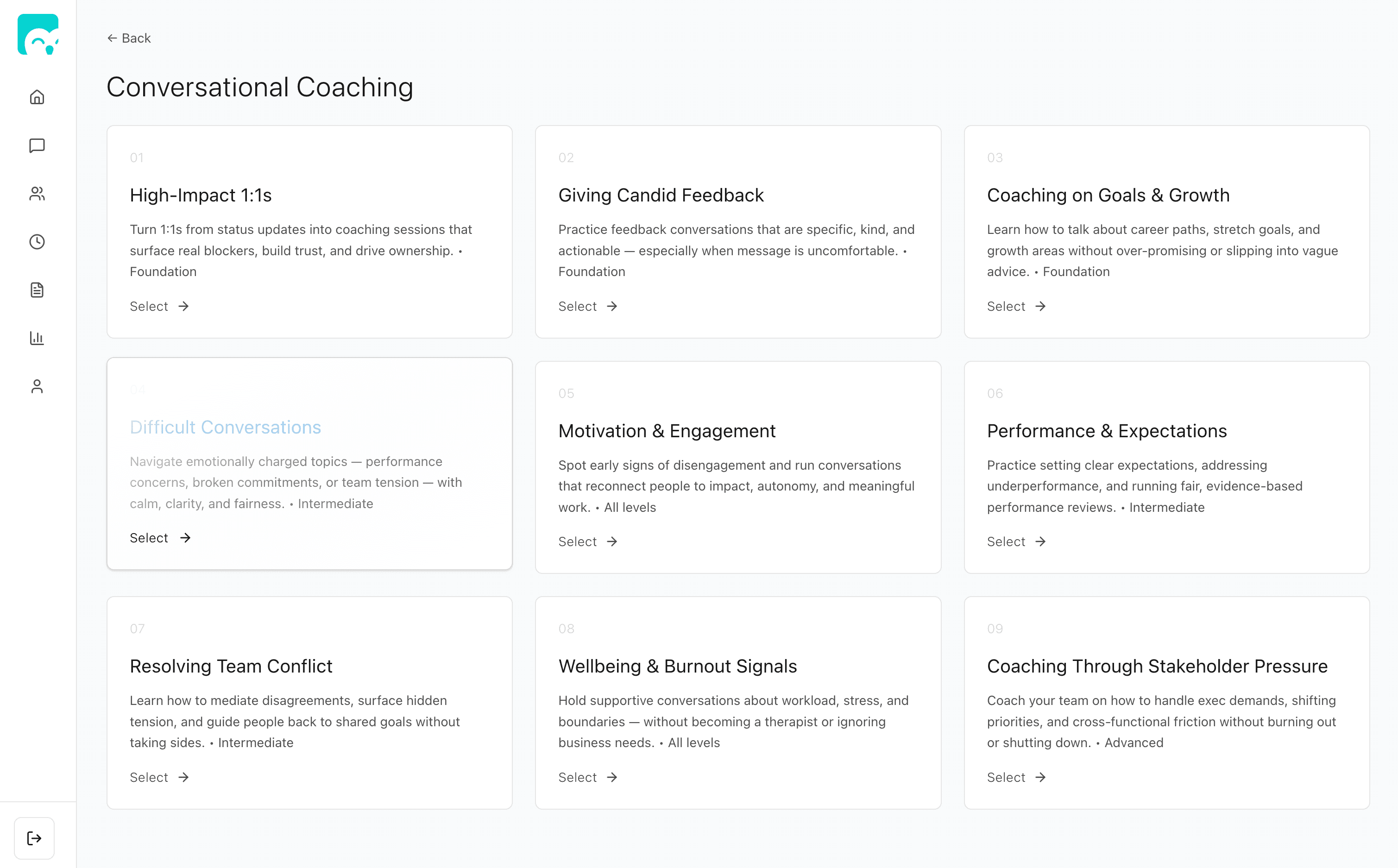Select Coaching Through Stakeholder Pressure course
Image resolution: width=1398 pixels, height=868 pixels.
[x=1016, y=777]
